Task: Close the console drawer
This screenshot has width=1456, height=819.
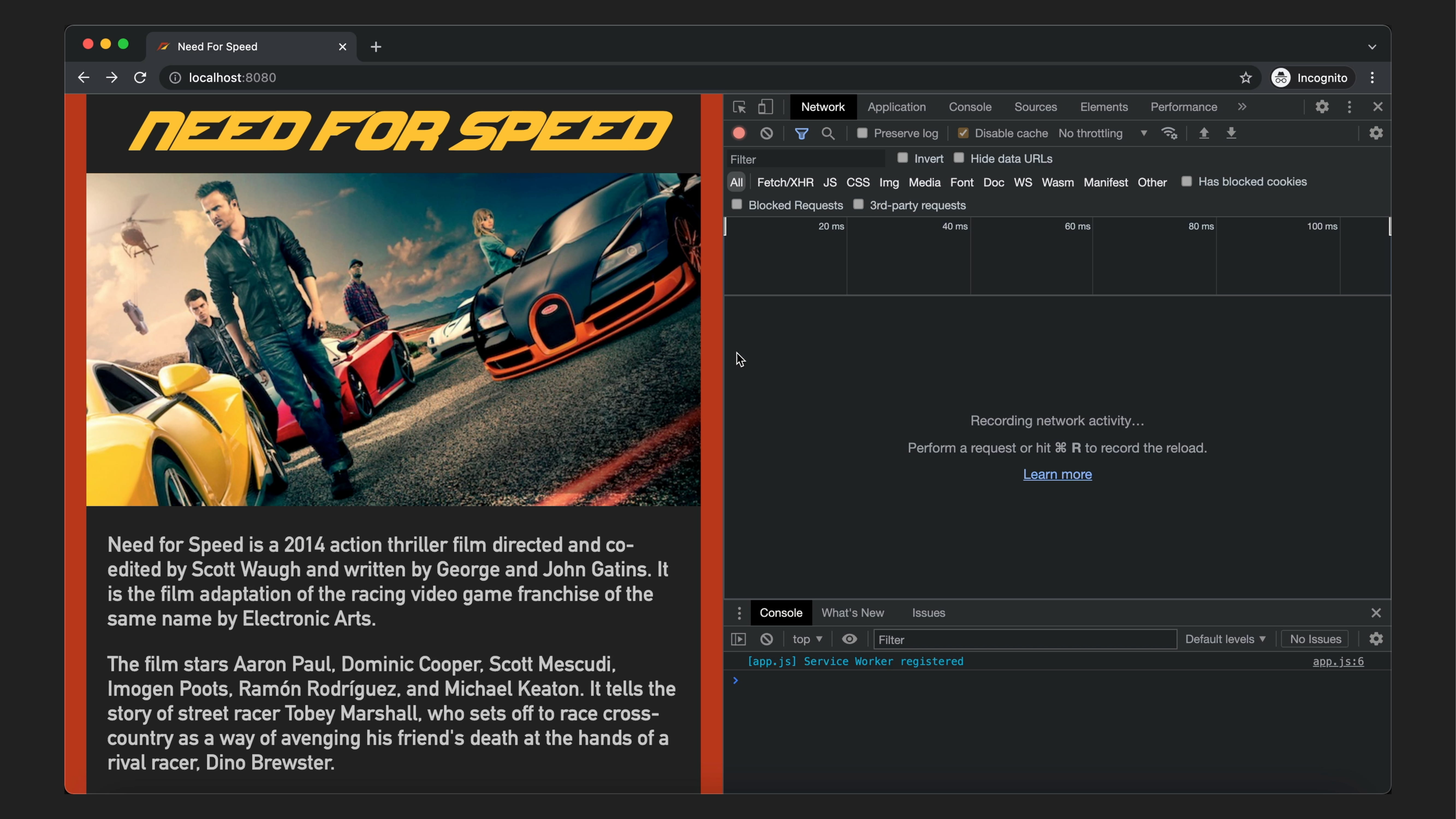Action: pos(1376,613)
